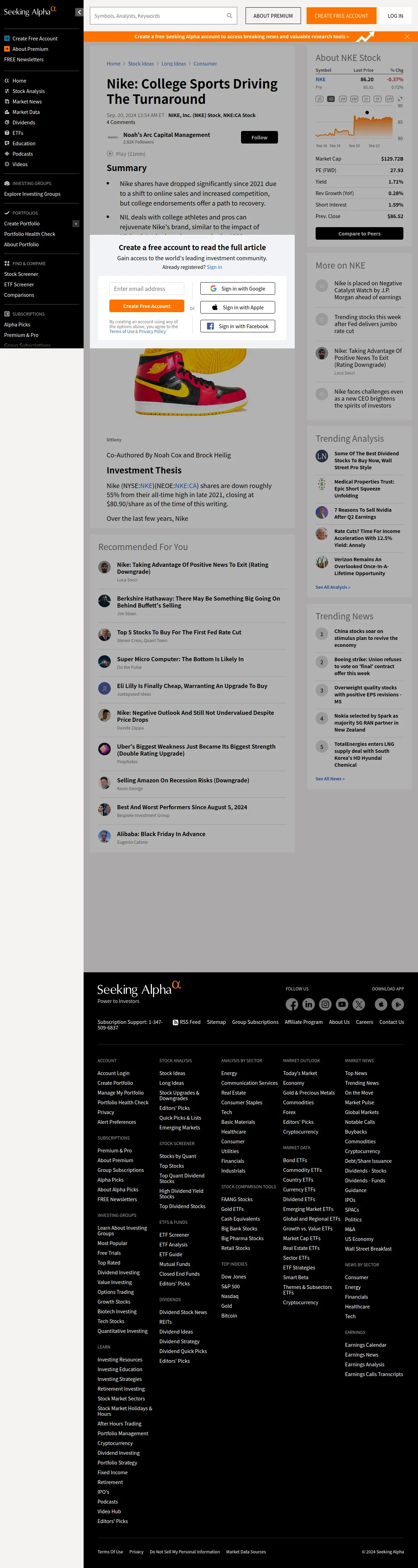Open LinkedIn icon in the footer
Viewport: 418px width, 1568px height.
pyautogui.click(x=309, y=1004)
